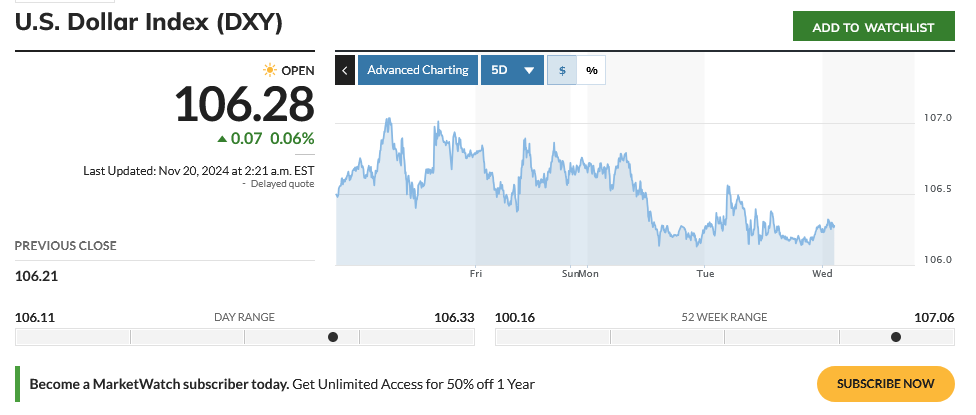This screenshot has height=415, width=976.
Task: Open the 5D time range dropdown
Action: [x=513, y=70]
